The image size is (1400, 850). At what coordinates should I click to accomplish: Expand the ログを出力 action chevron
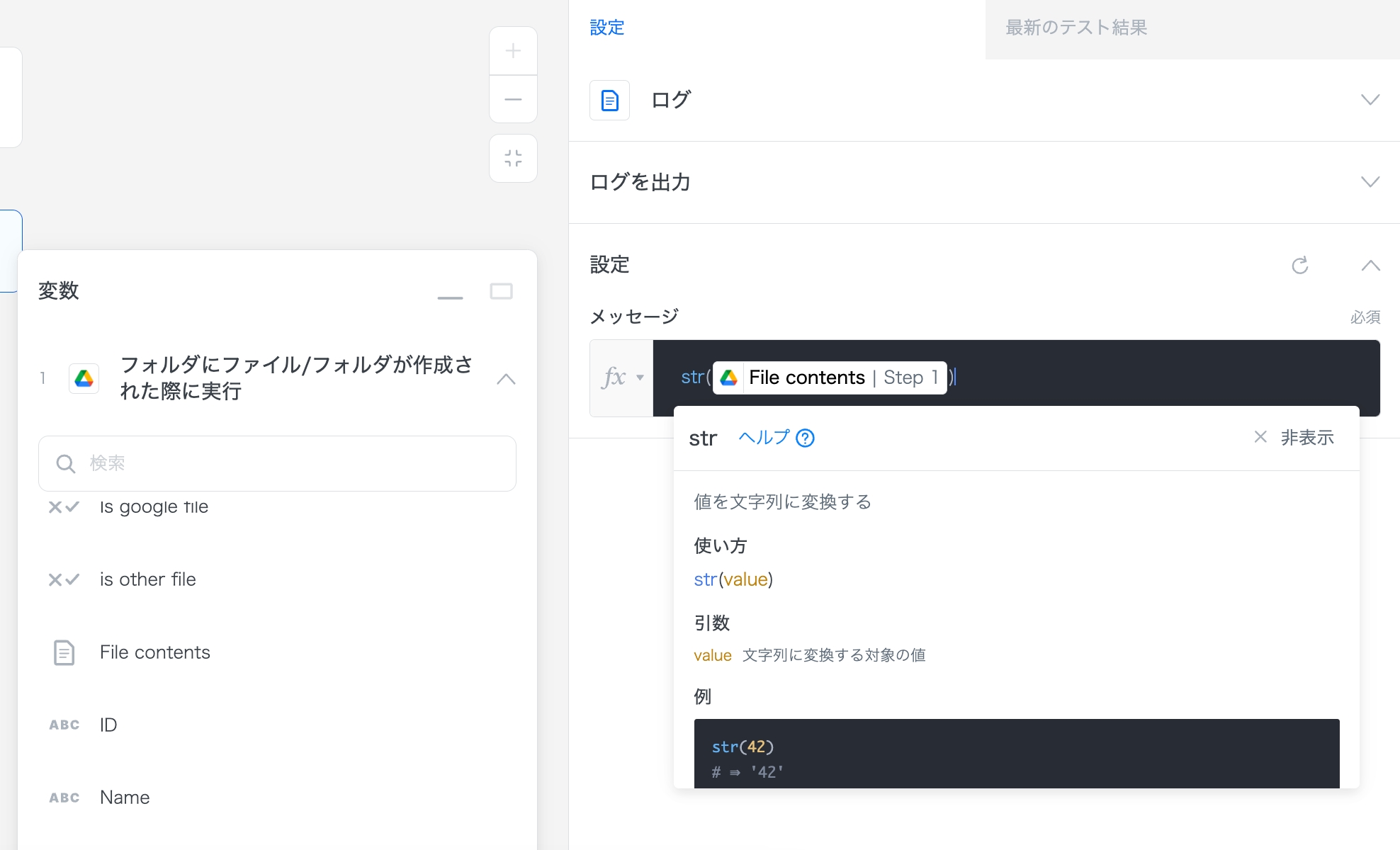pos(1370,182)
